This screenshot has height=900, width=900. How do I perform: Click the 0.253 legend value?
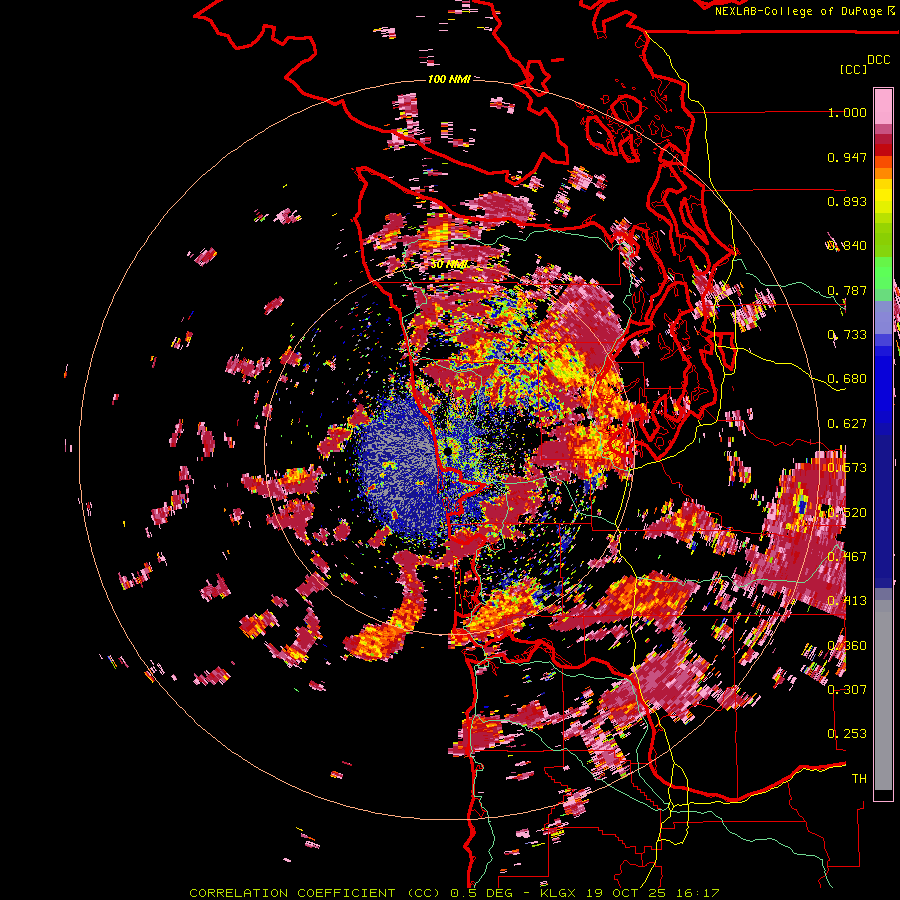(x=847, y=734)
